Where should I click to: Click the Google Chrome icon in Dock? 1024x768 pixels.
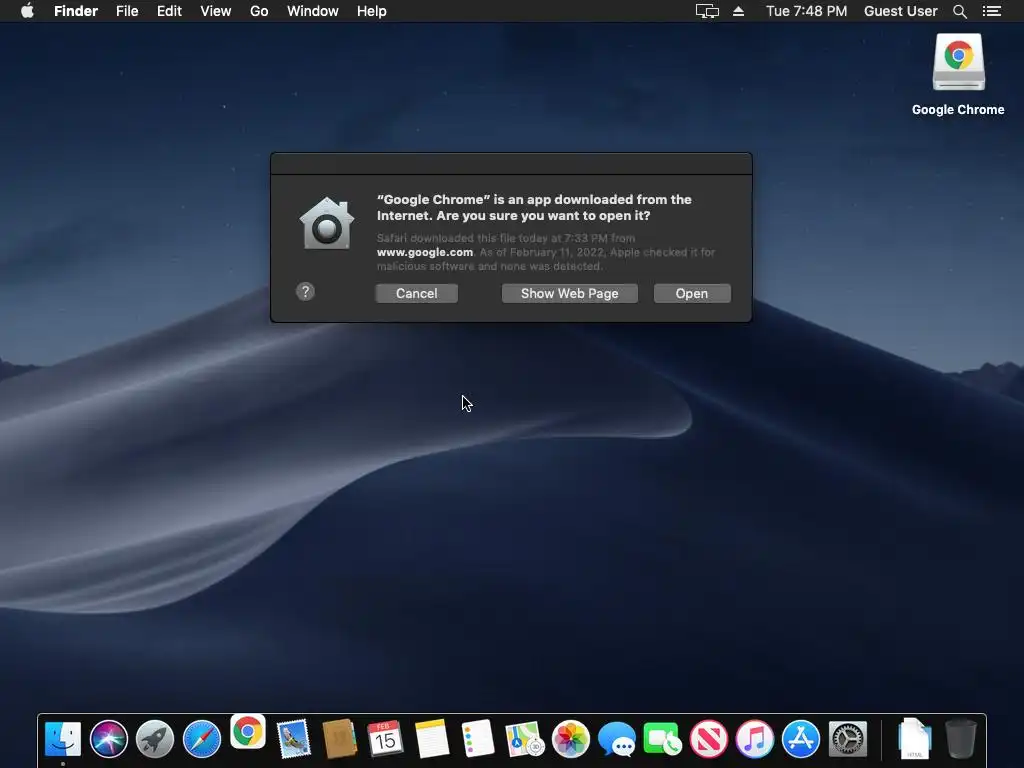248,732
